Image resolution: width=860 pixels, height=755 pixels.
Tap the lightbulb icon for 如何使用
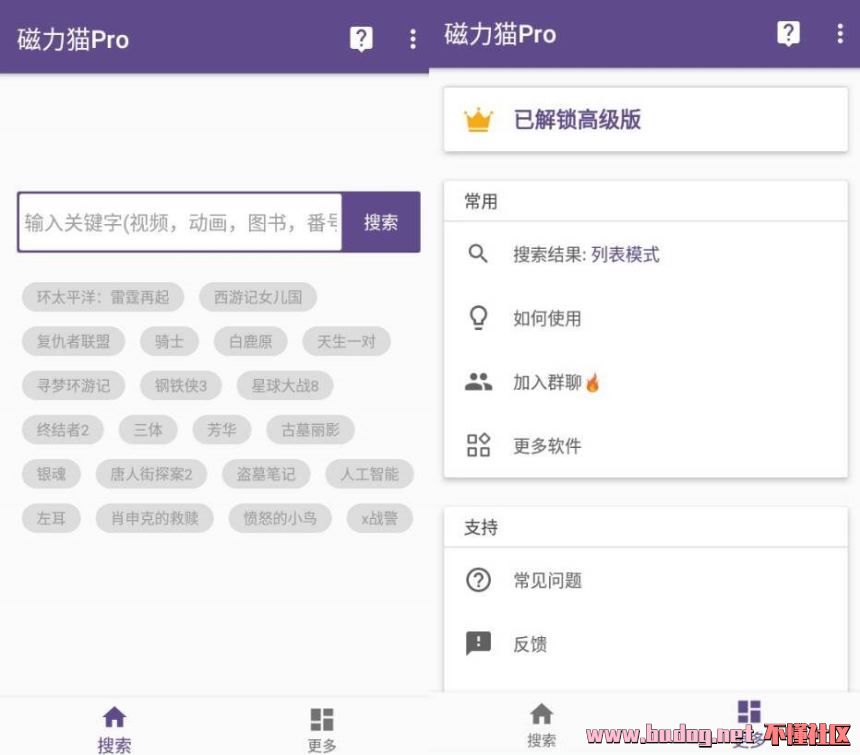pos(479,318)
